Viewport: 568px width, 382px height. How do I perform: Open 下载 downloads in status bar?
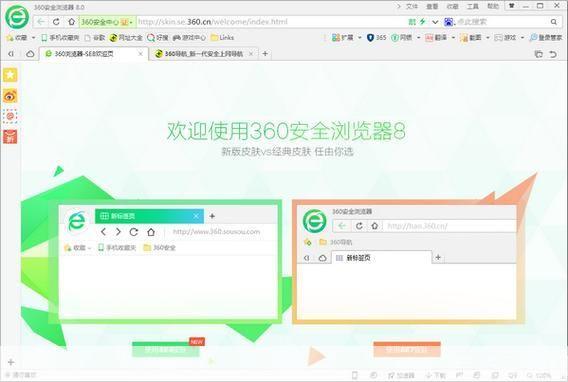pos(435,375)
